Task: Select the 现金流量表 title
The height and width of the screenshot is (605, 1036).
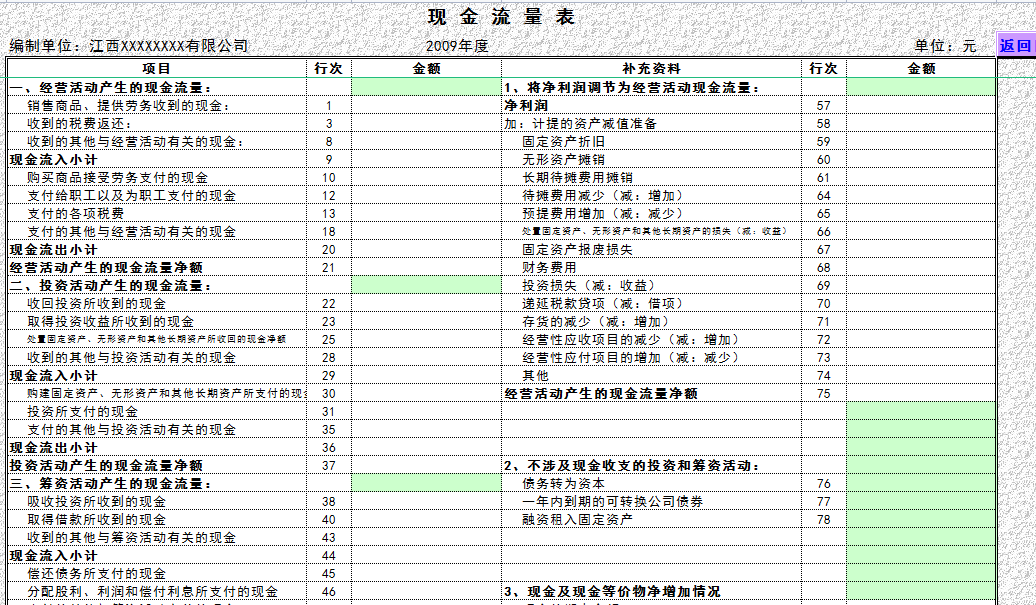Action: [x=501, y=18]
